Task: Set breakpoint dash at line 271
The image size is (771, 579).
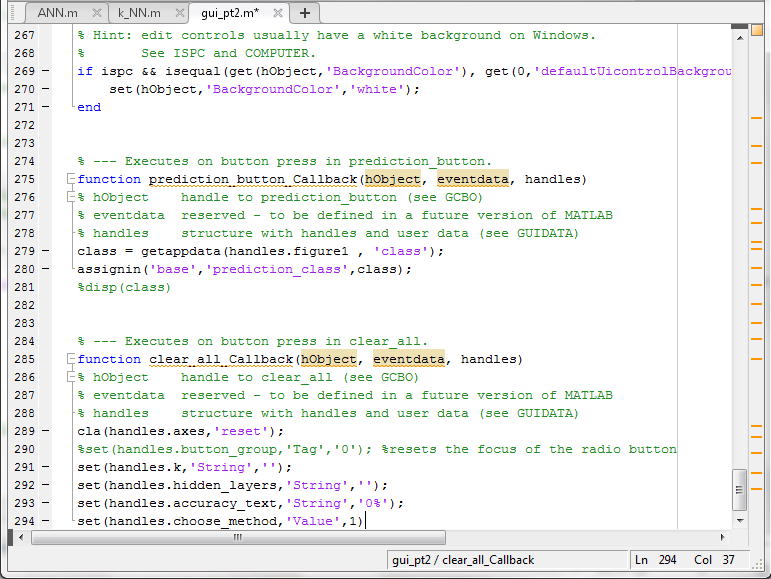Action: 45,107
